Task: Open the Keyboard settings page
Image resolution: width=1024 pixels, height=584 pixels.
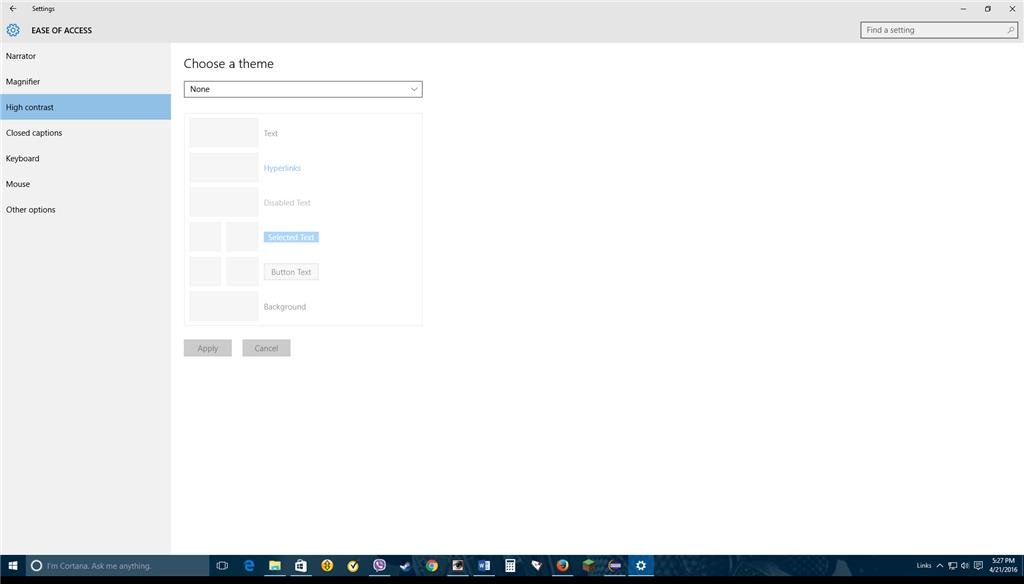Action: click(x=23, y=159)
